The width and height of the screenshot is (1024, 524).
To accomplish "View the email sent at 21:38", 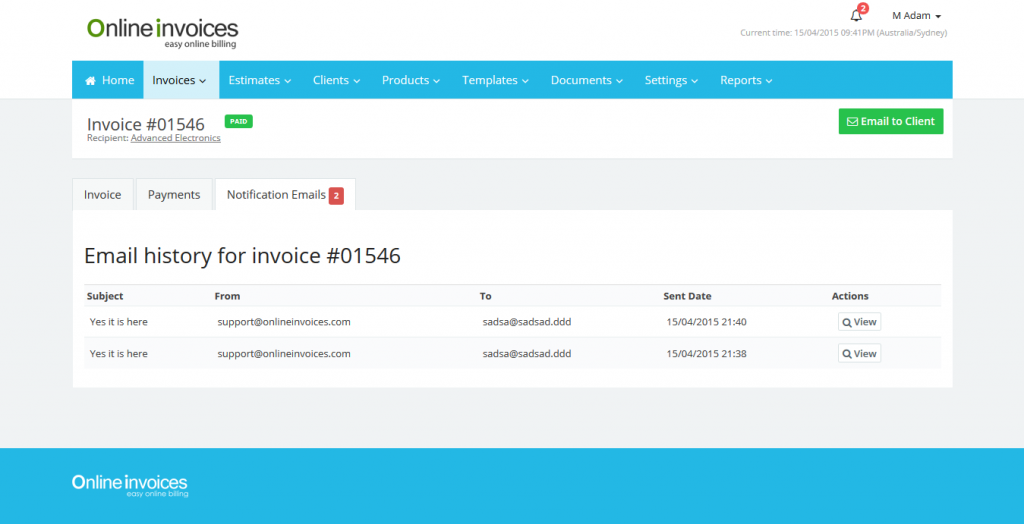I will [859, 353].
